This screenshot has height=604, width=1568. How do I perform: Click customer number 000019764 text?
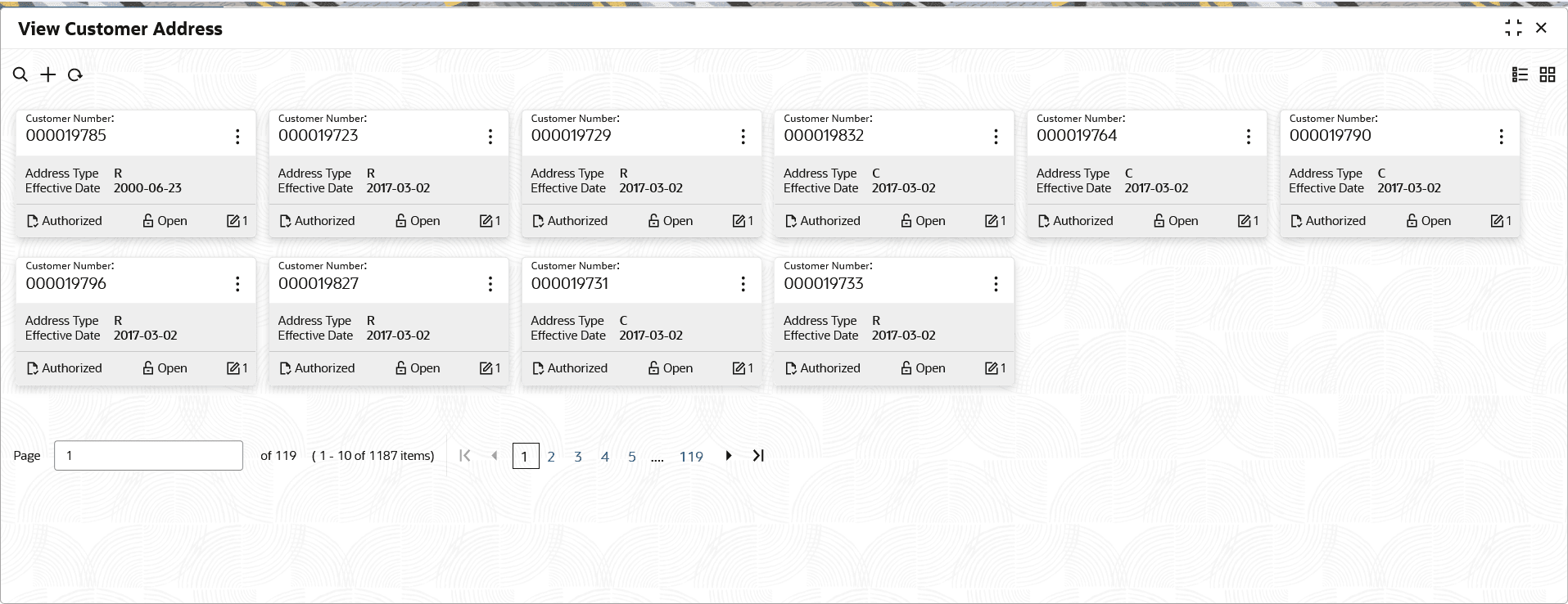(x=1077, y=136)
